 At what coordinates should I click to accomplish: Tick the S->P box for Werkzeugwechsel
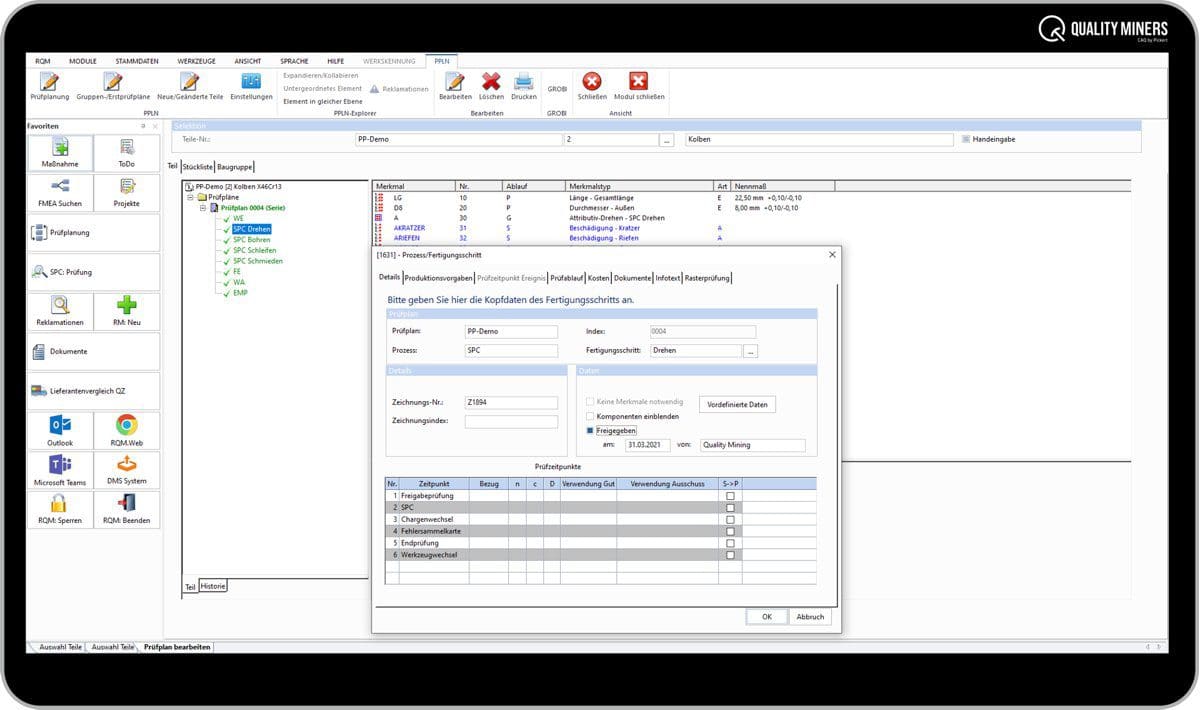point(730,554)
